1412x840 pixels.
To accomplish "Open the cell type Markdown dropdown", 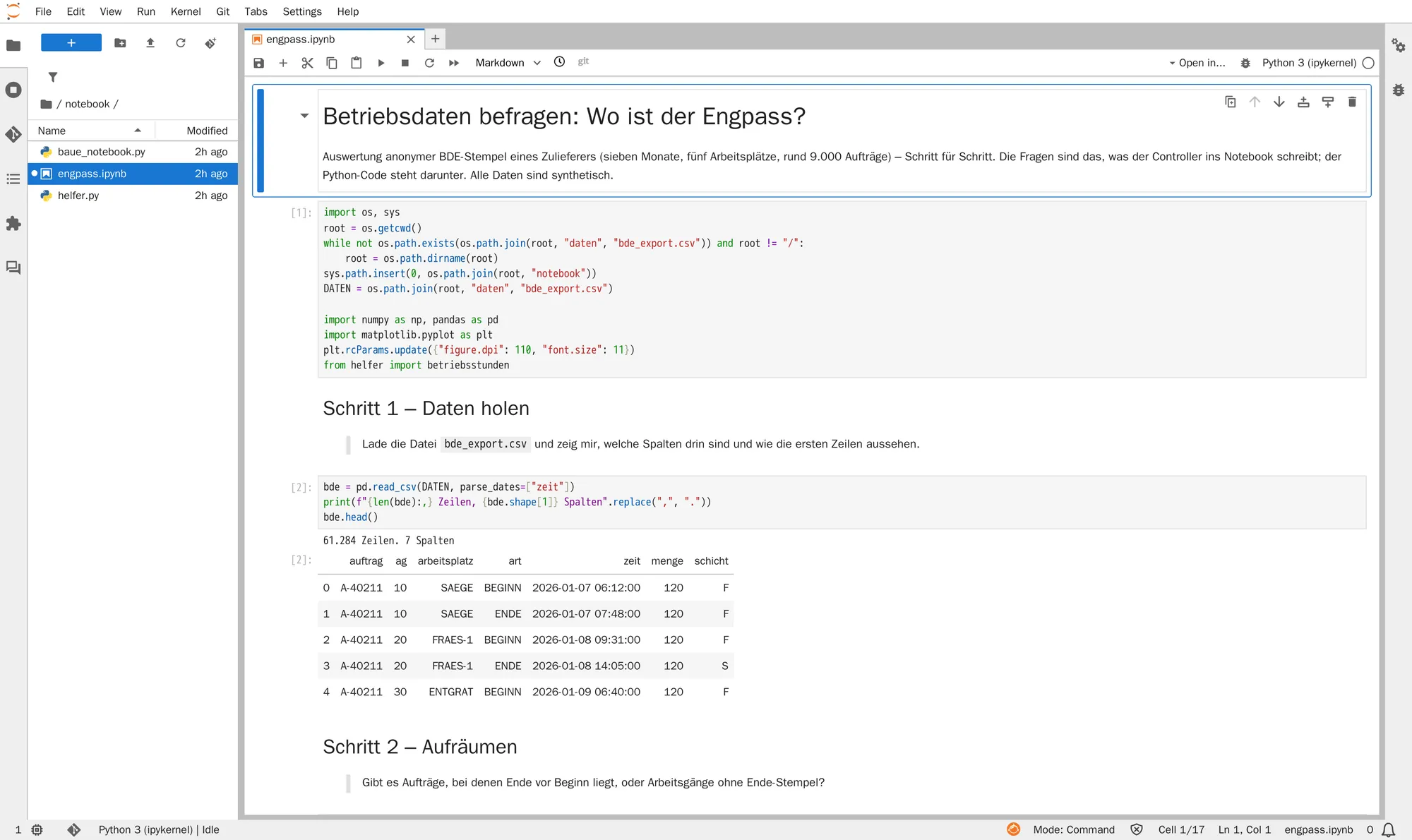I will 508,63.
